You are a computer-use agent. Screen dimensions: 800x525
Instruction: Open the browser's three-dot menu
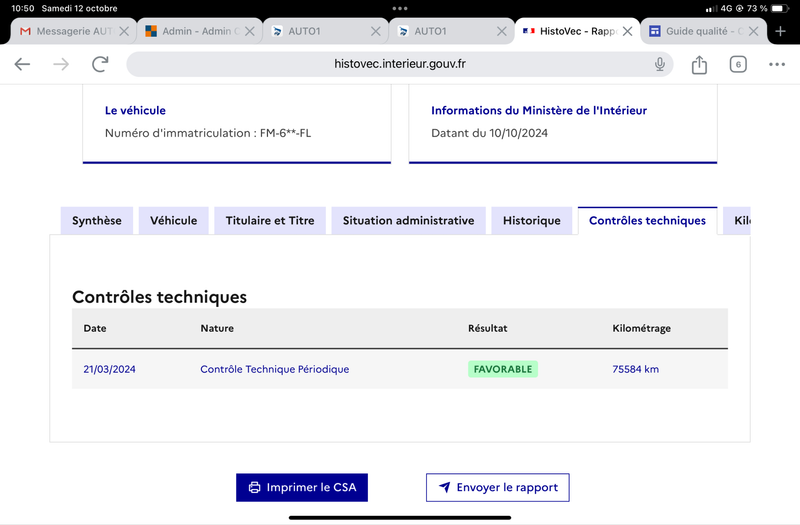pos(777,64)
